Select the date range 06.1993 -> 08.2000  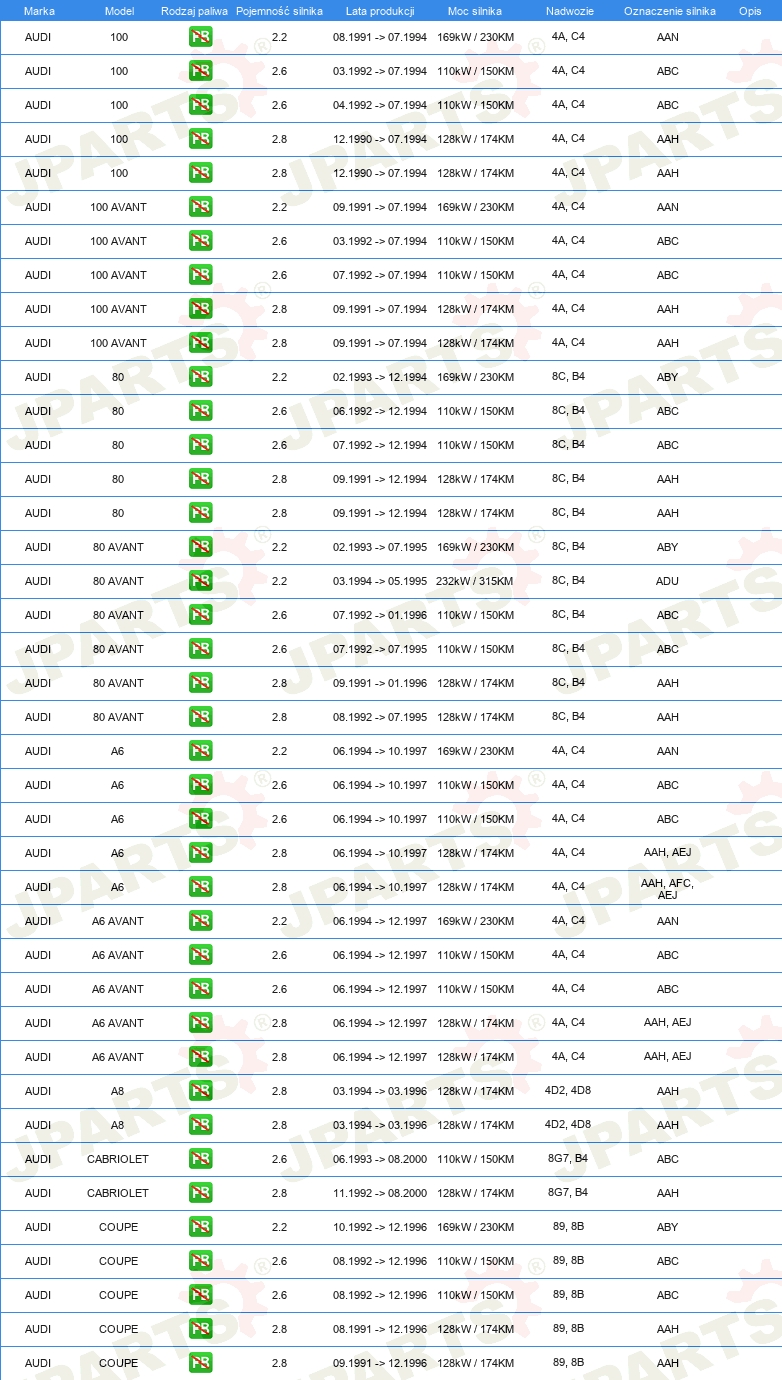[x=380, y=1160]
